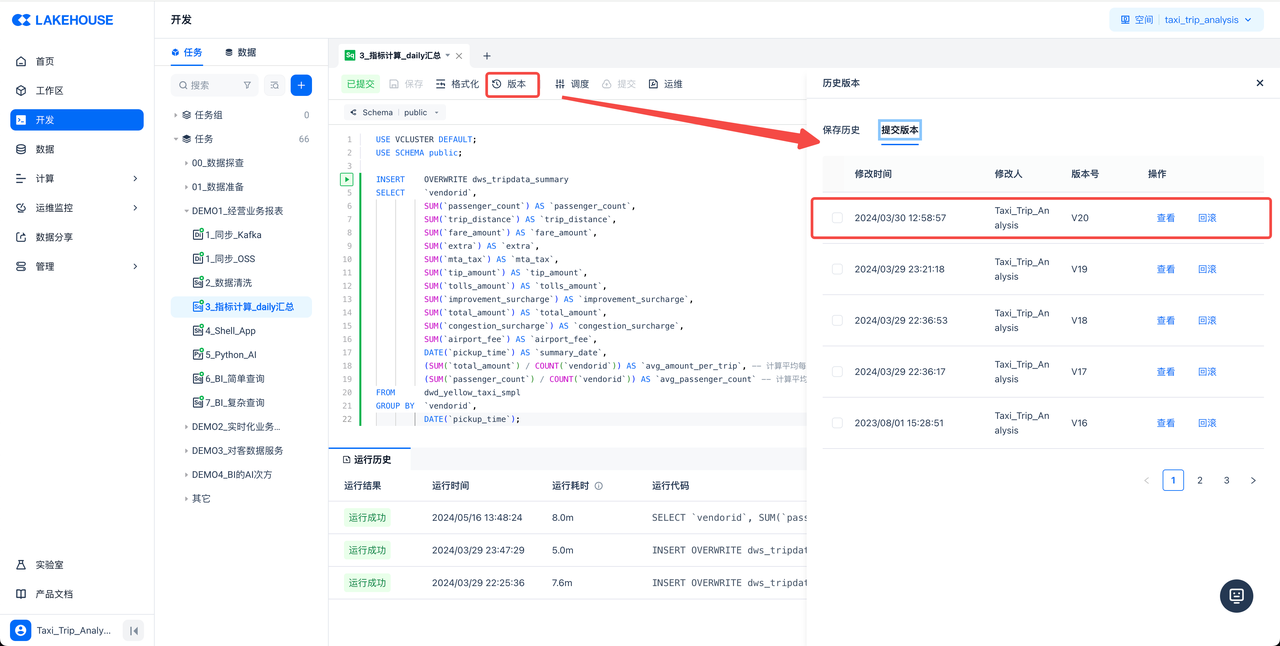This screenshot has height=646, width=1280.
Task: Collapse the left sidebar navigation
Action: pos(133,630)
